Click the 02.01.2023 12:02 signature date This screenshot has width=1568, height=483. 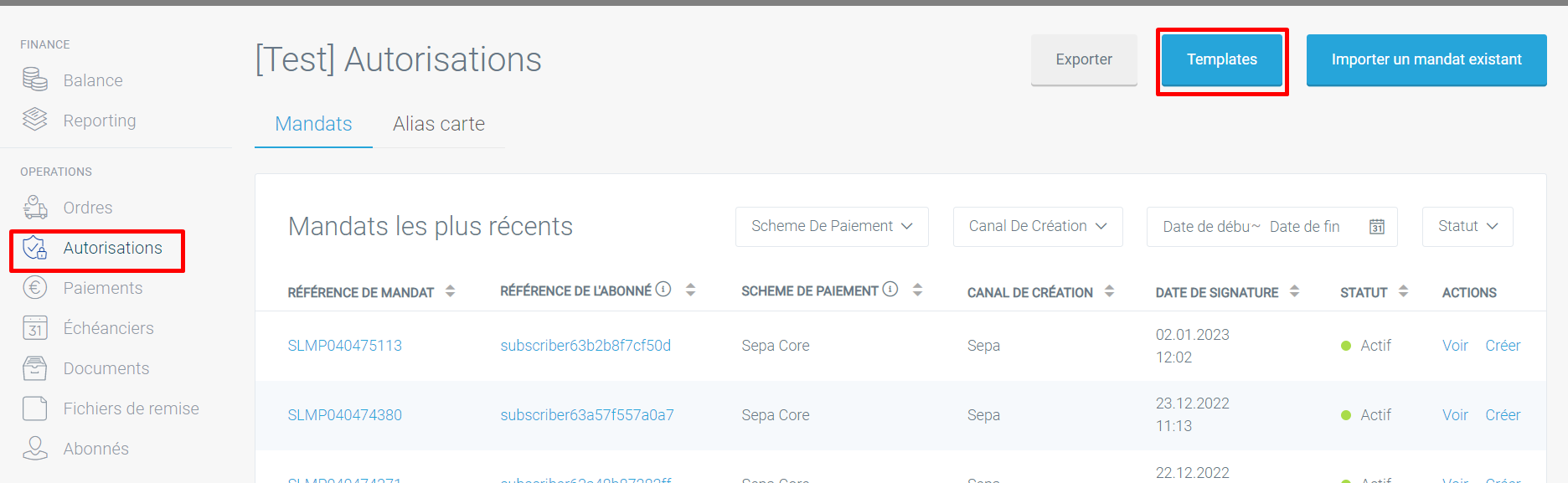(x=1193, y=346)
